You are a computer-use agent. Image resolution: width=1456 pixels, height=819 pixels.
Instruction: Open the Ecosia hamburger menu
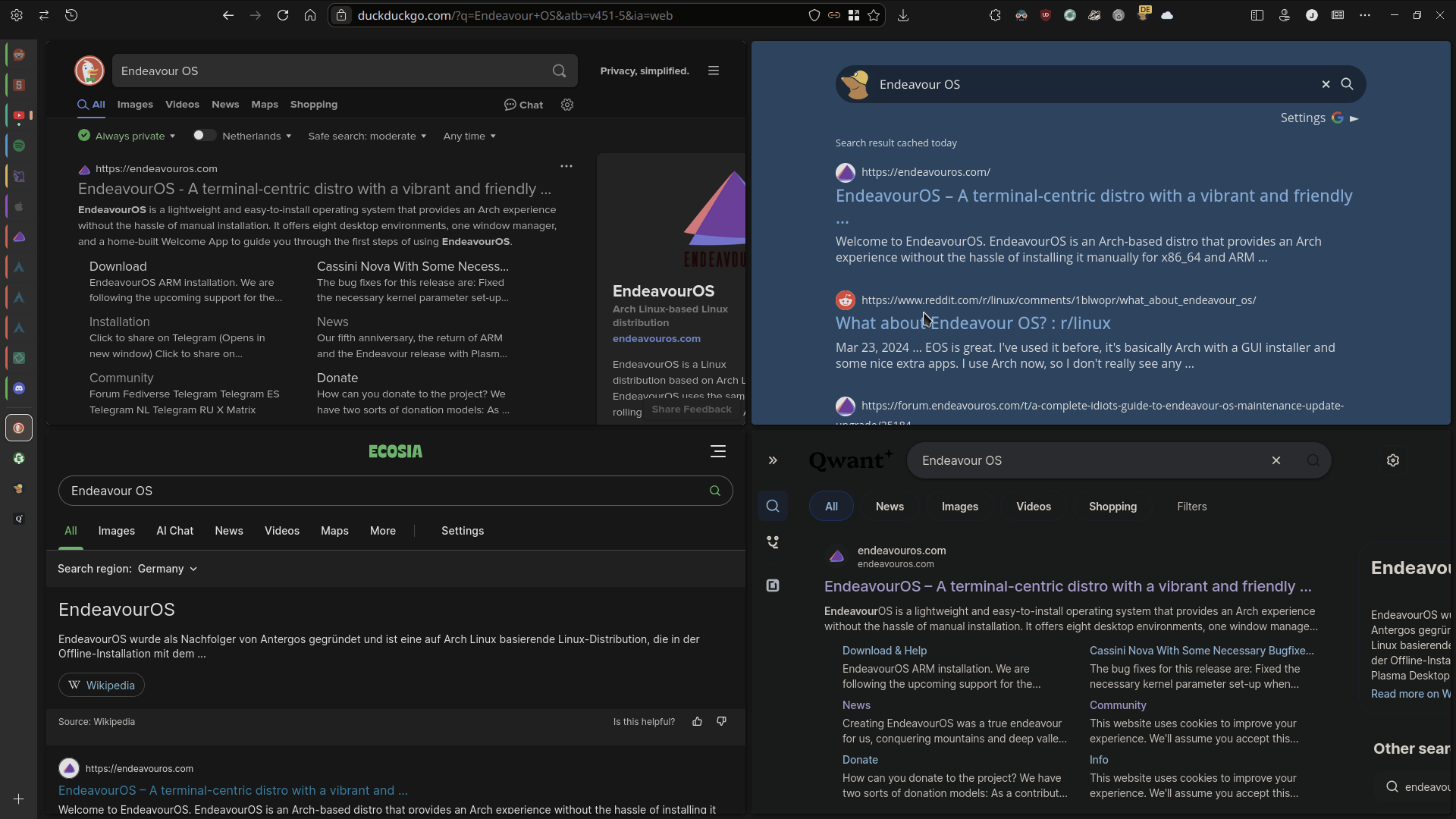click(x=718, y=451)
